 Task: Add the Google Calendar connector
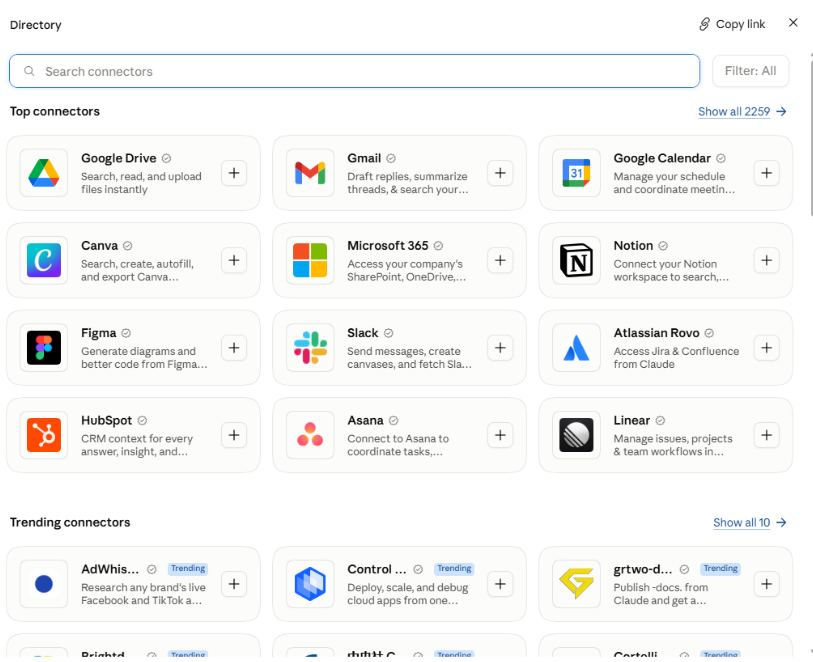click(766, 173)
